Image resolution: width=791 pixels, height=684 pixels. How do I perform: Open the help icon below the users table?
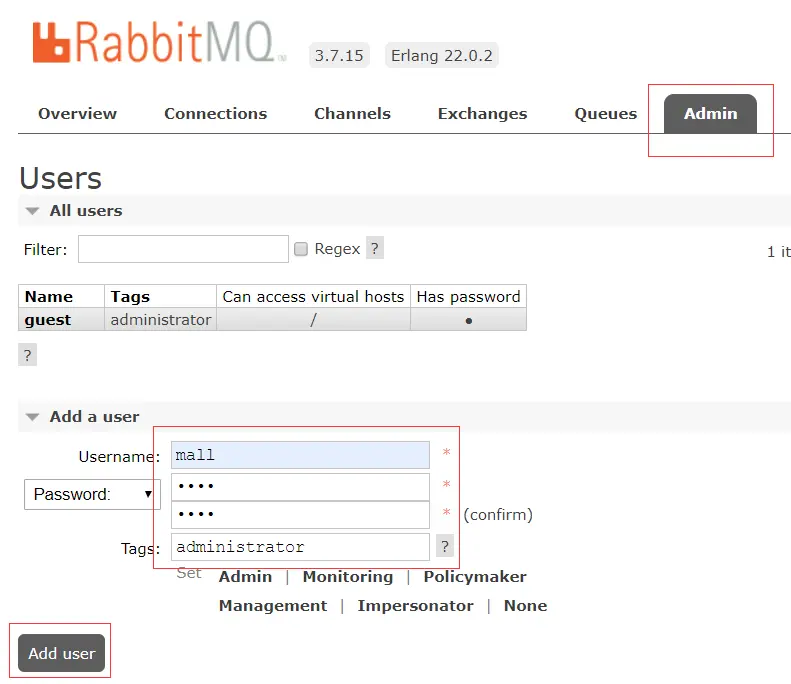pos(27,355)
